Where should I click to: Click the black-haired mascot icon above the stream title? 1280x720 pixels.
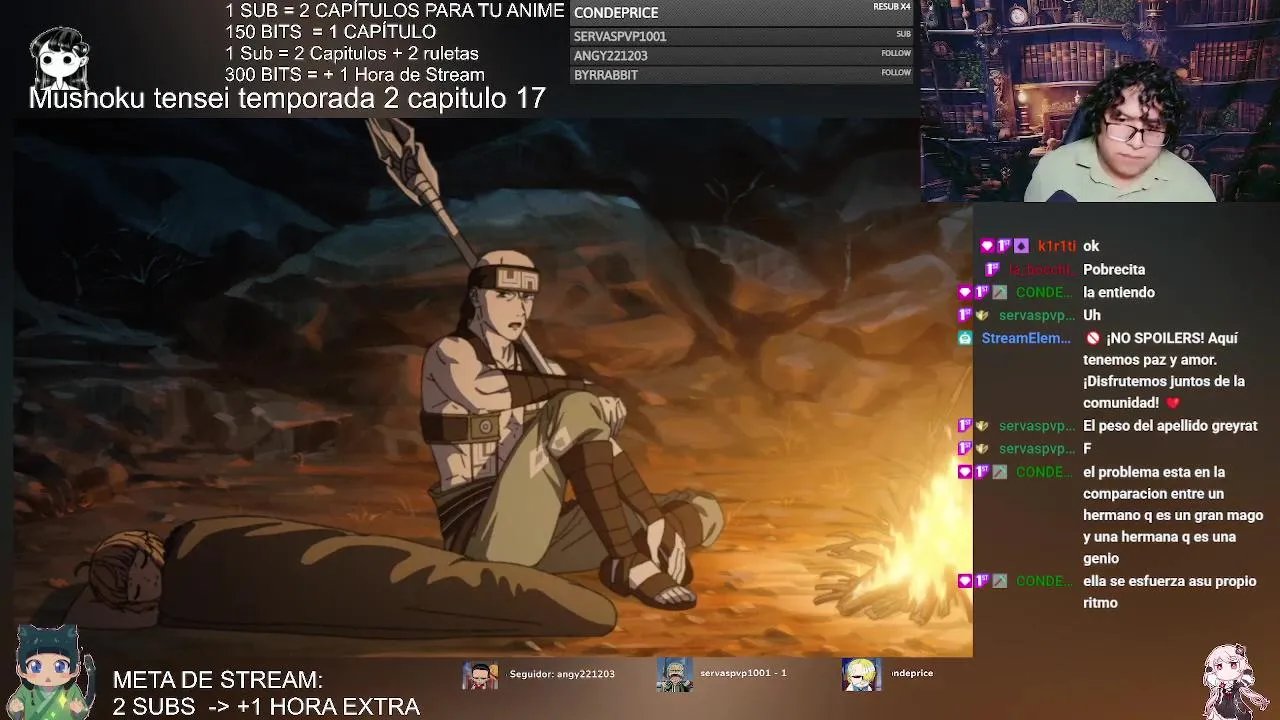coord(60,57)
